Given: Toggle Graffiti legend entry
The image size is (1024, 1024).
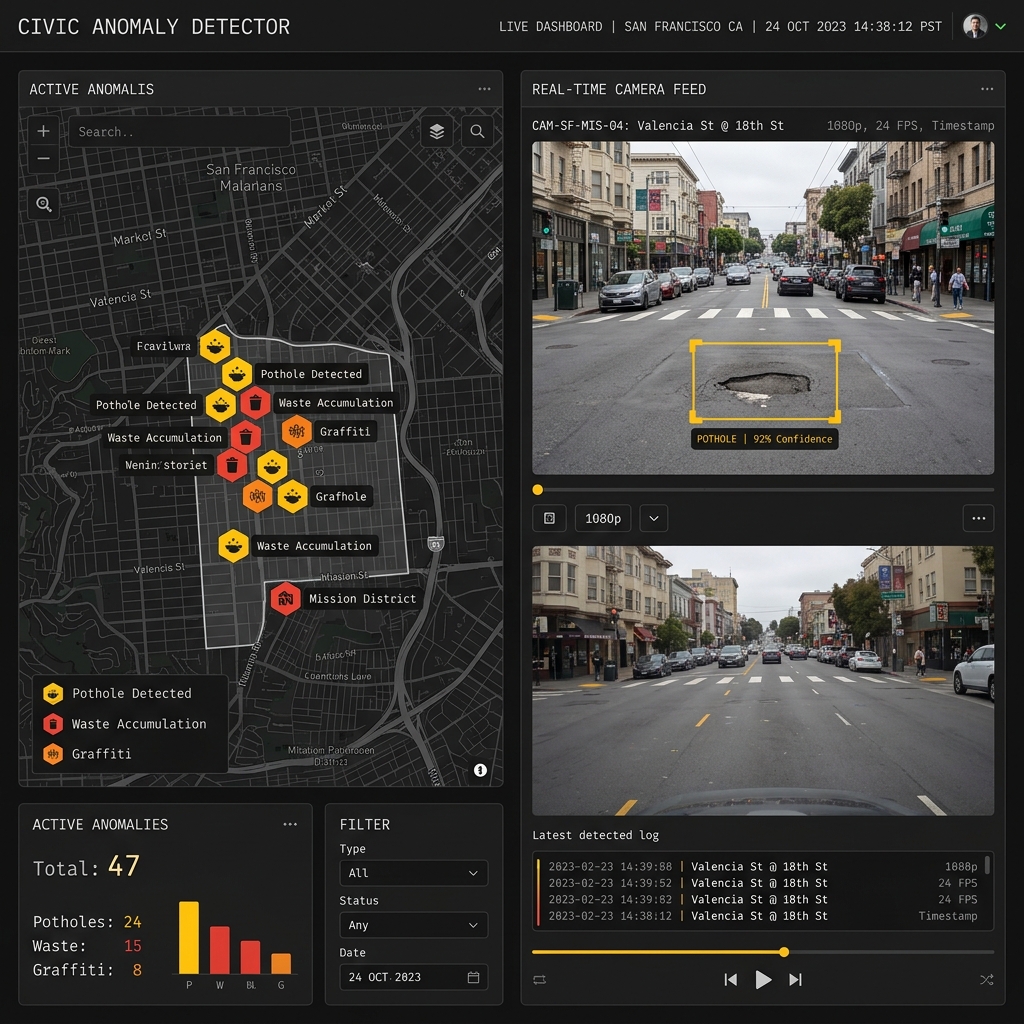Looking at the screenshot, I should coord(87,754).
